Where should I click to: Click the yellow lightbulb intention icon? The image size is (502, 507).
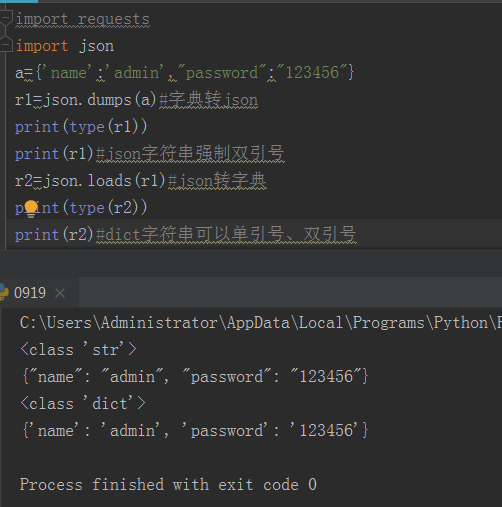[31, 209]
